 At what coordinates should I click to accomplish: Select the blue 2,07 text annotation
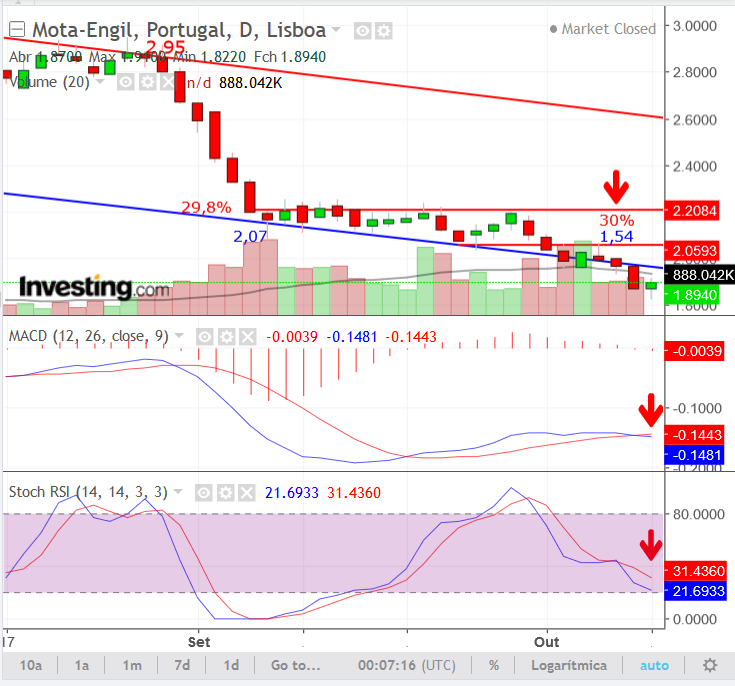click(250, 236)
